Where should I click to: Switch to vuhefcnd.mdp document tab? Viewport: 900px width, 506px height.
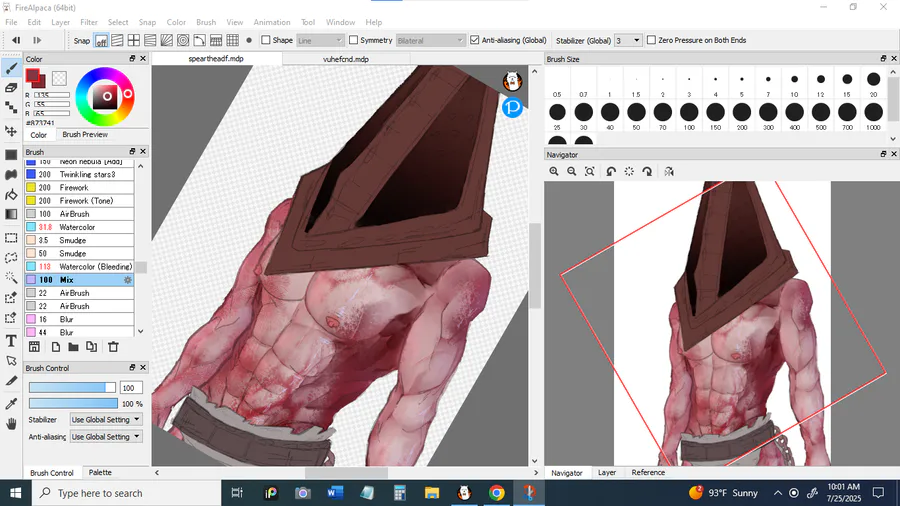(346, 59)
